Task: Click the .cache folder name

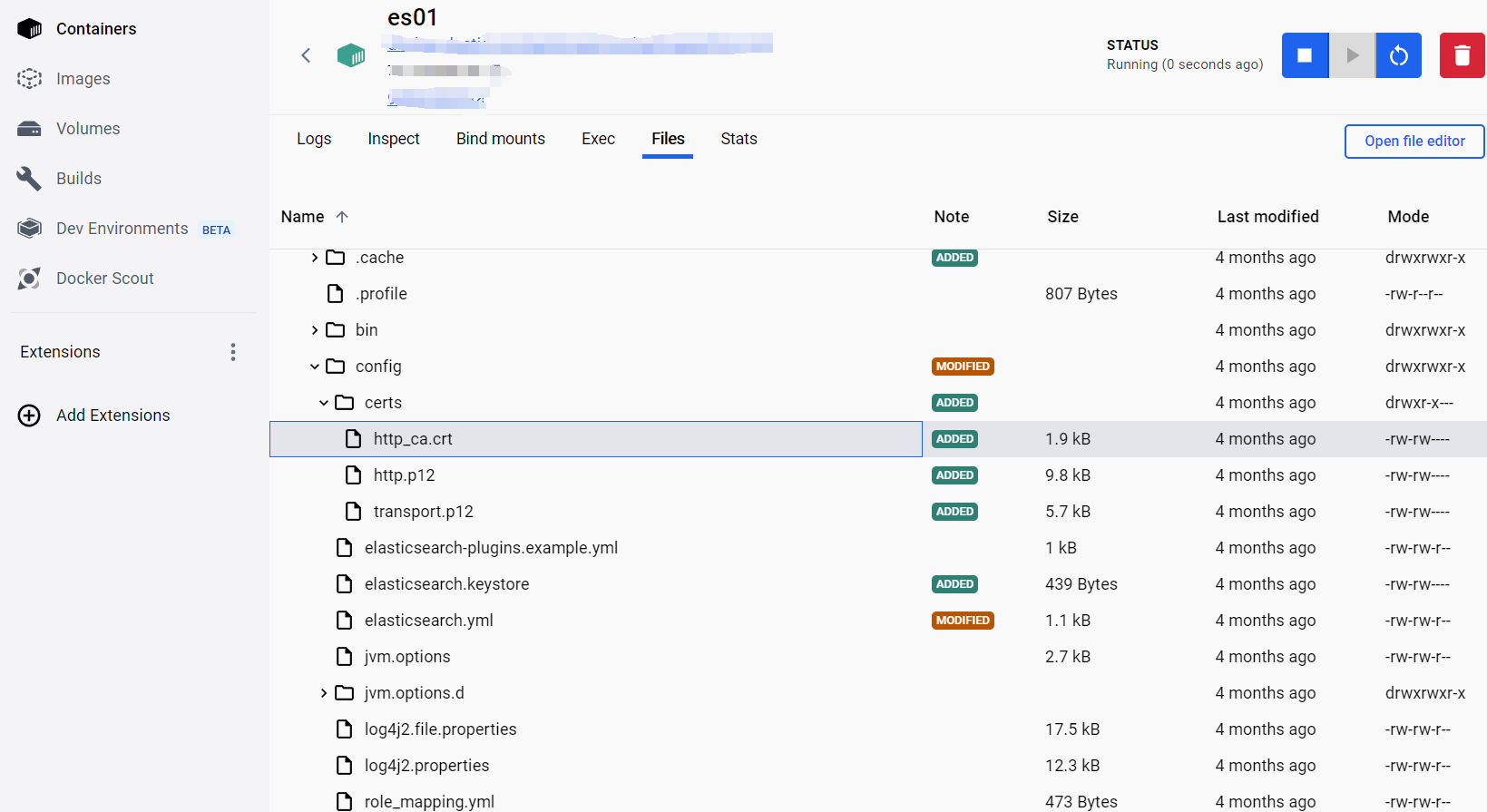Action: 380,258
